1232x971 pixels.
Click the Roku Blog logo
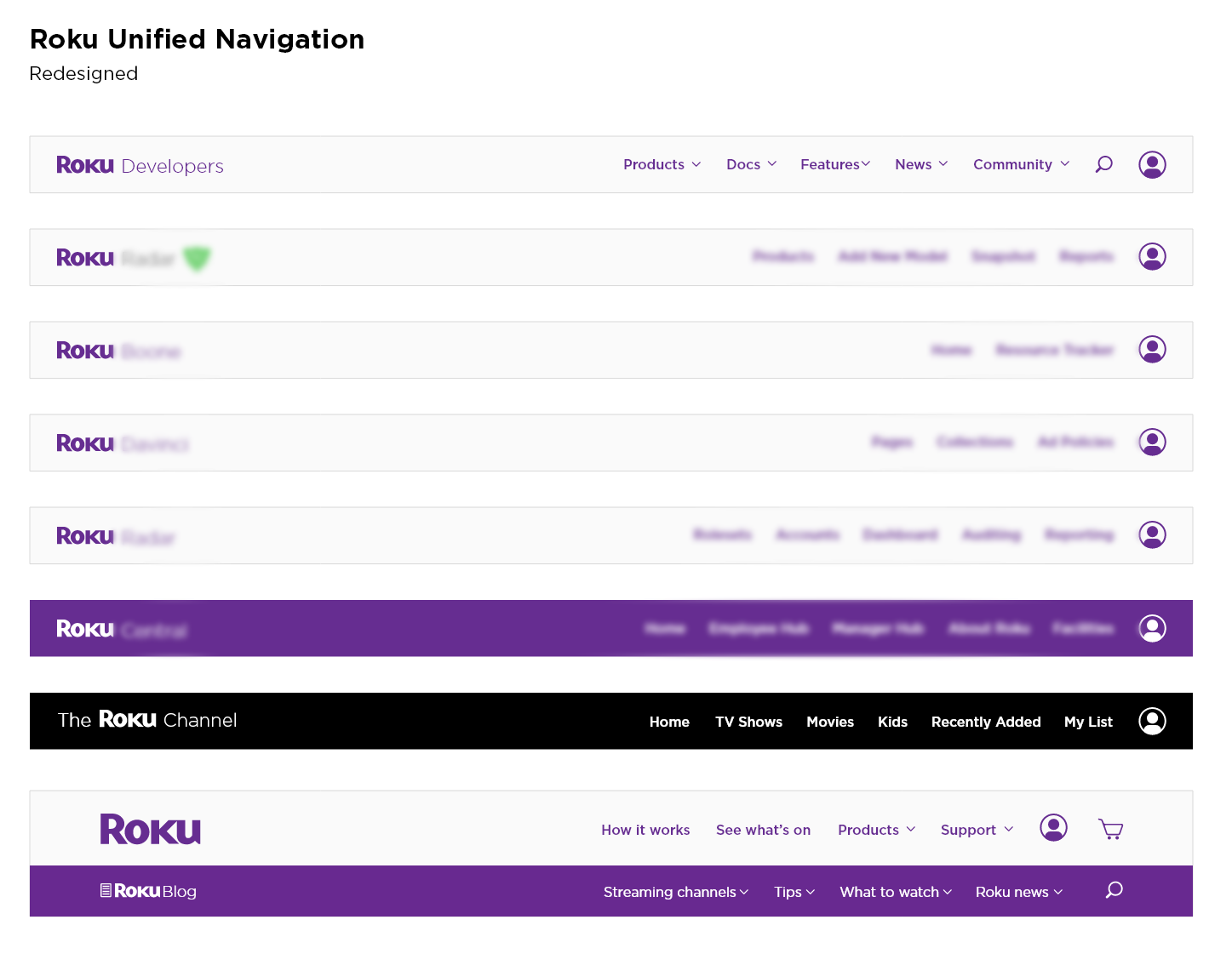pos(148,891)
